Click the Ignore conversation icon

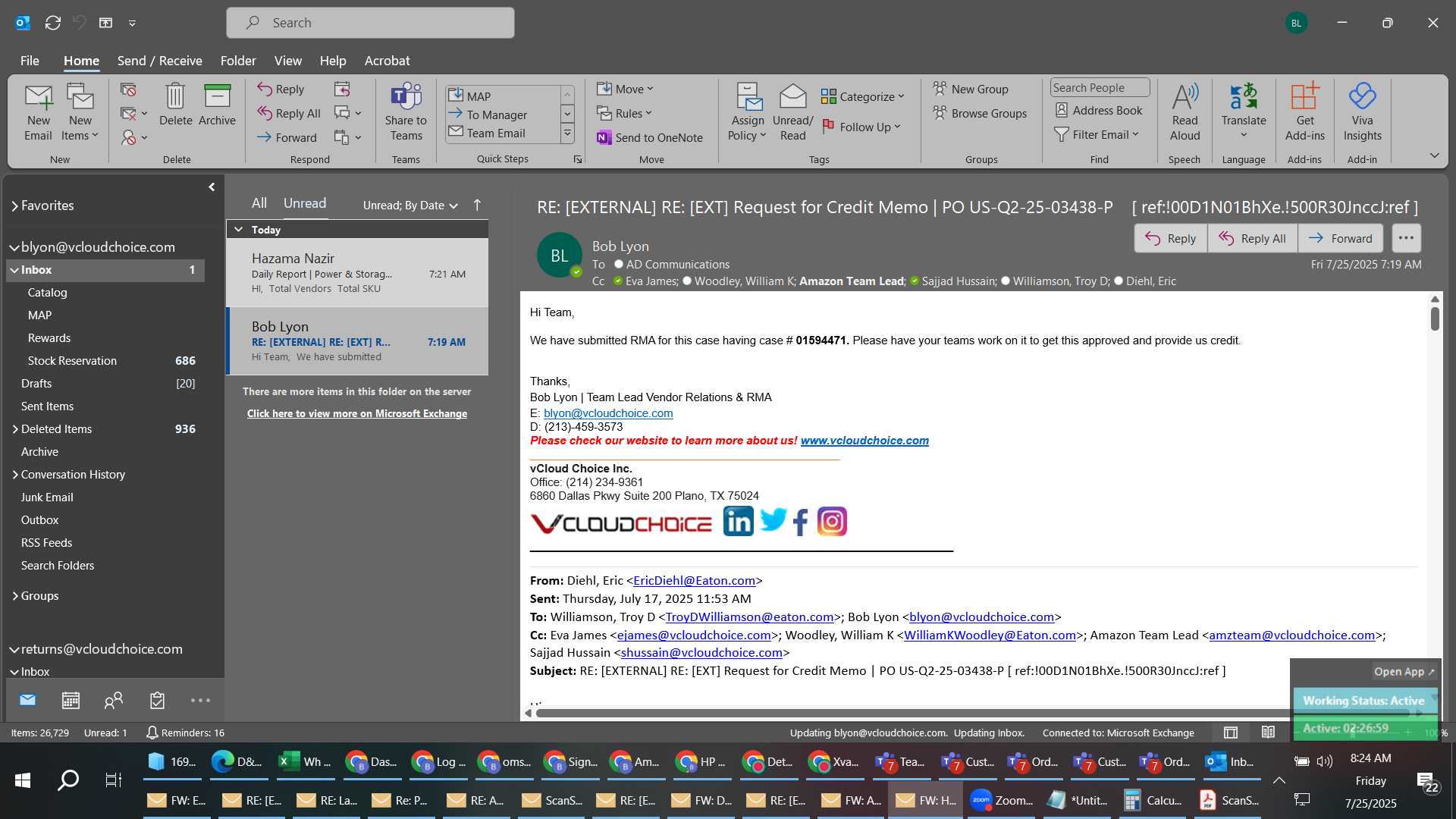tap(128, 89)
